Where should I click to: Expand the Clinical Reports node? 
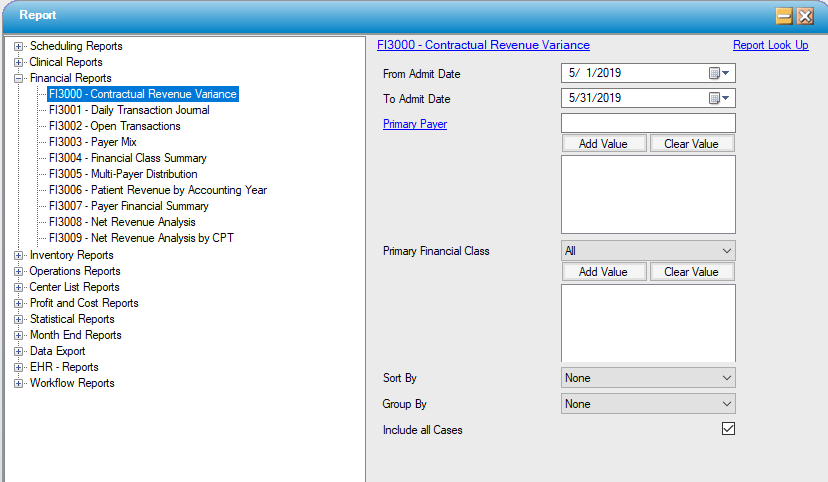(x=18, y=62)
